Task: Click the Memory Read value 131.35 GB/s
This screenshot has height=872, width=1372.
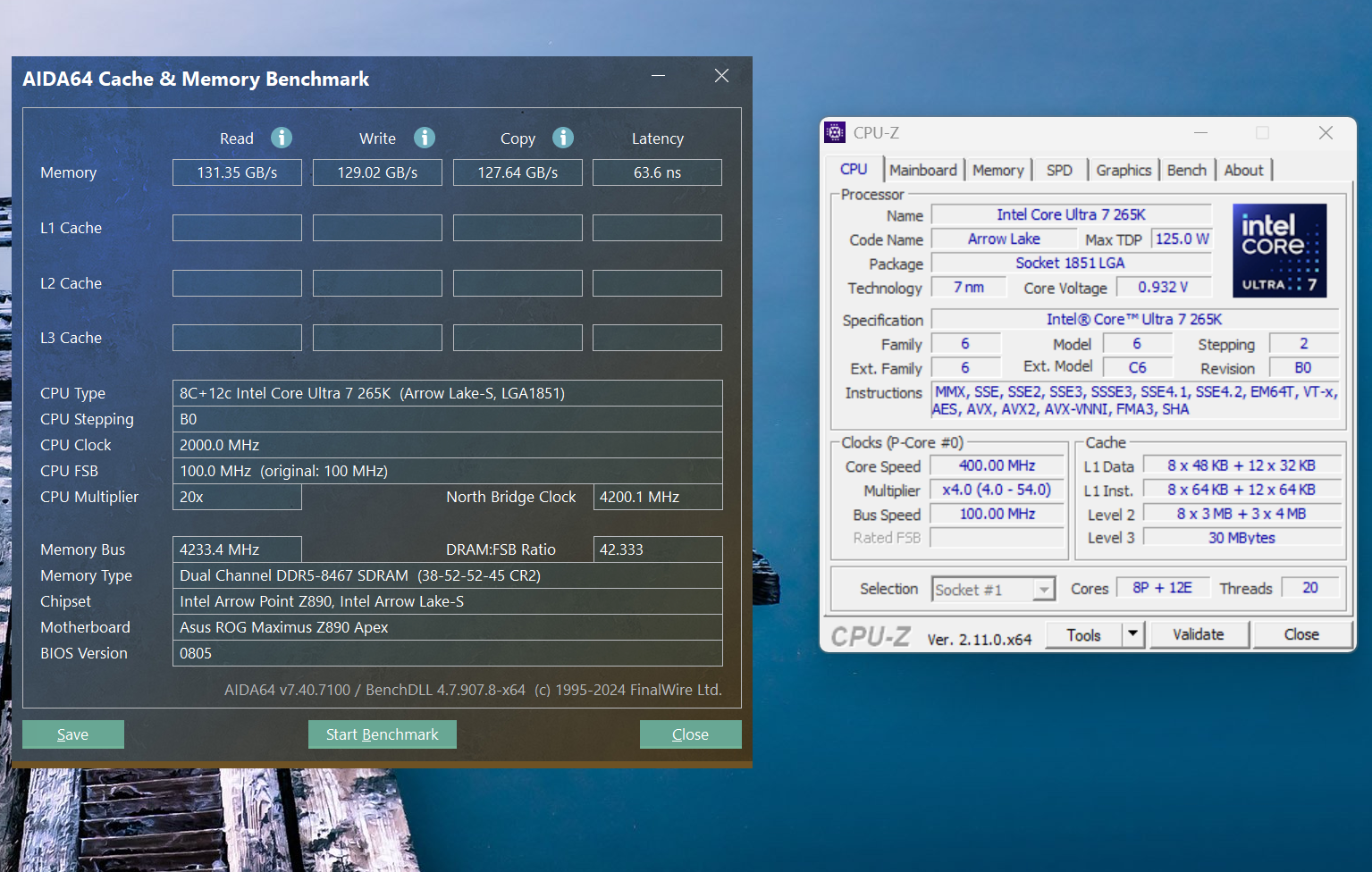Action: pyautogui.click(x=237, y=172)
